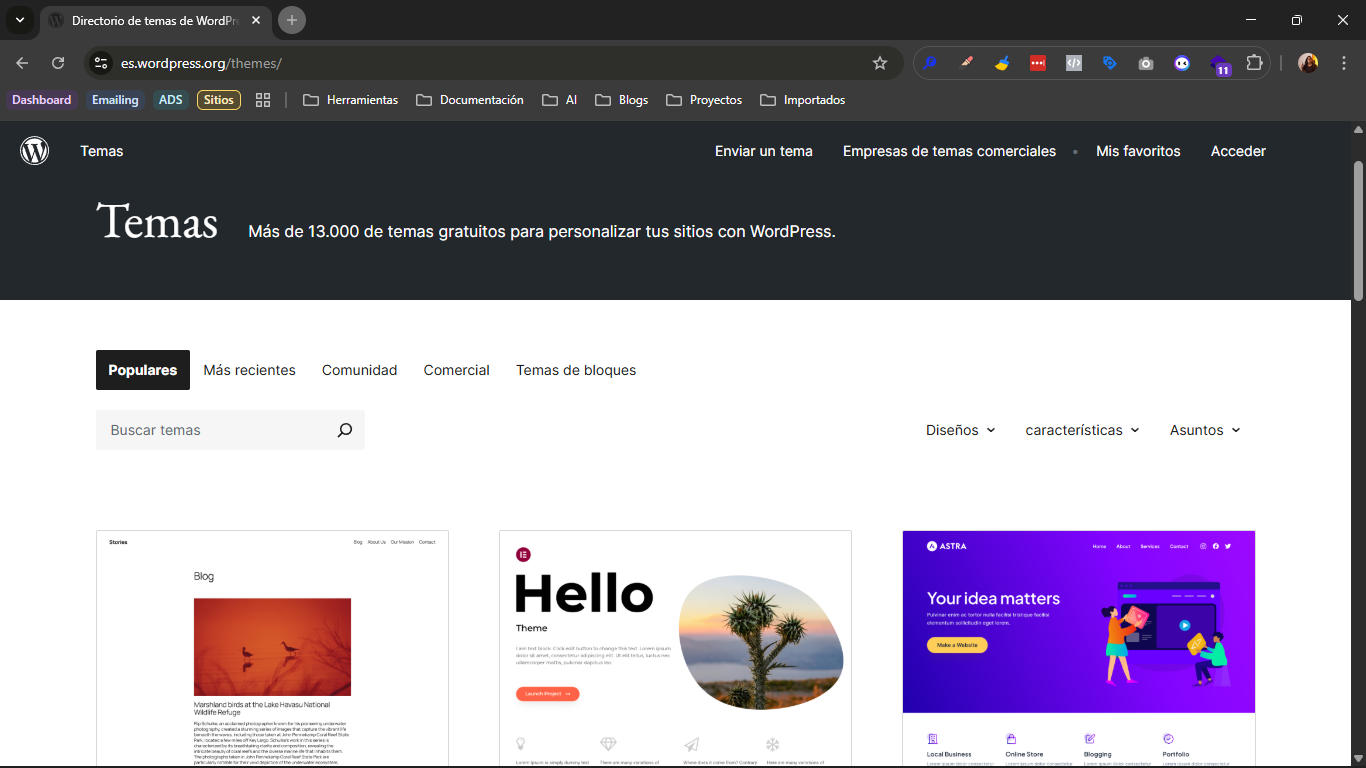The image size is (1366, 768).
Task: Open the broom cleaner extension
Action: pos(1002,62)
